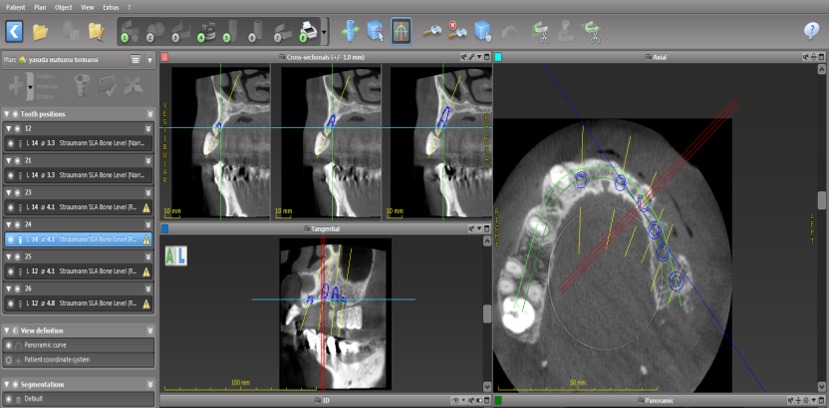The image size is (829, 408).
Task: Open the help question mark icon
Action: [x=811, y=31]
